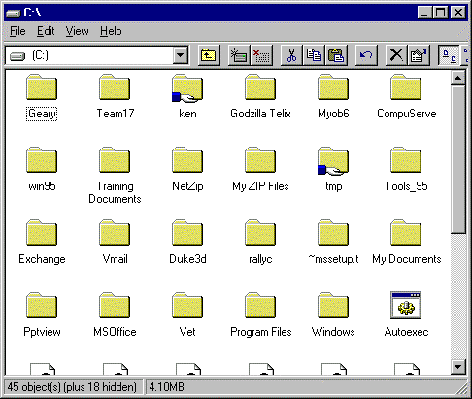The height and width of the screenshot is (399, 472).
Task: Select the Windows folder
Action: click(333, 315)
